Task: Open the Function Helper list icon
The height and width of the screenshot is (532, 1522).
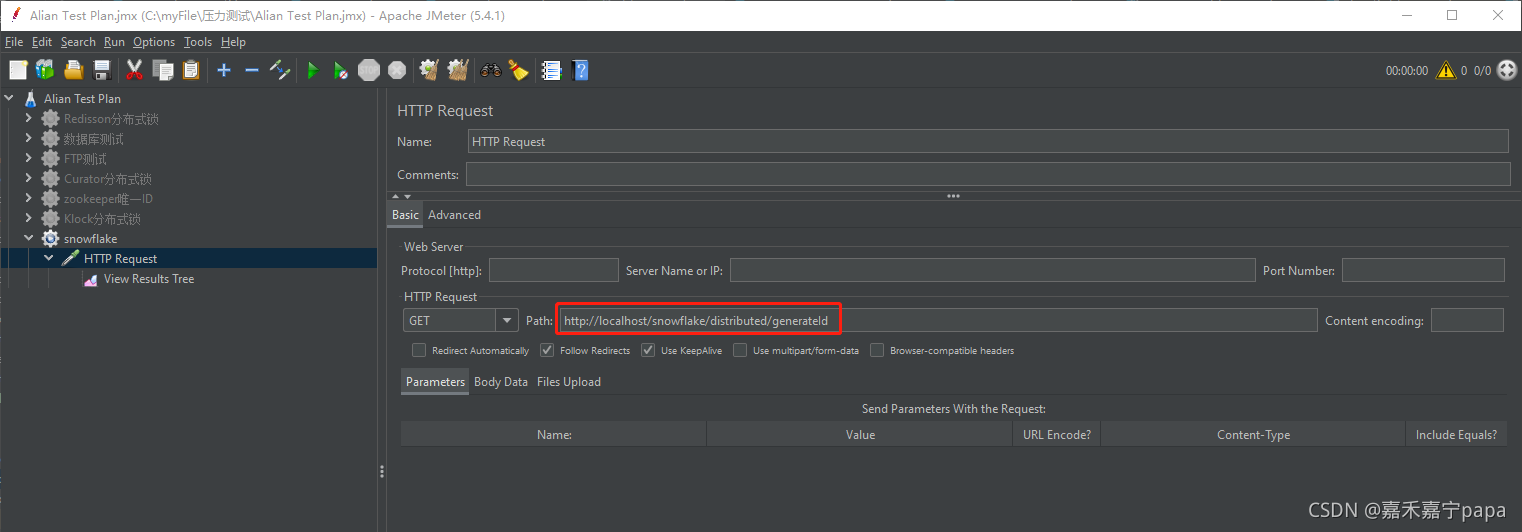Action: tap(551, 70)
